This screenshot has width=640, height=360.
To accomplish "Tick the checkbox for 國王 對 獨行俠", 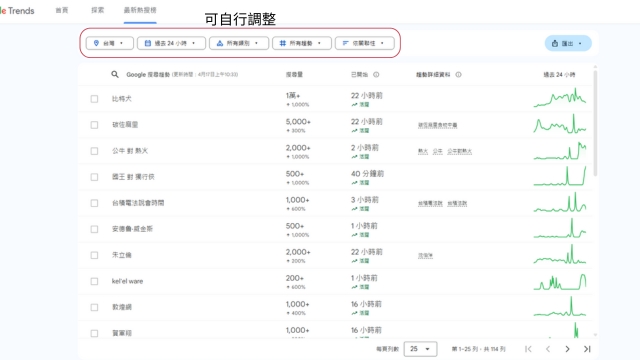I will click(x=94, y=177).
